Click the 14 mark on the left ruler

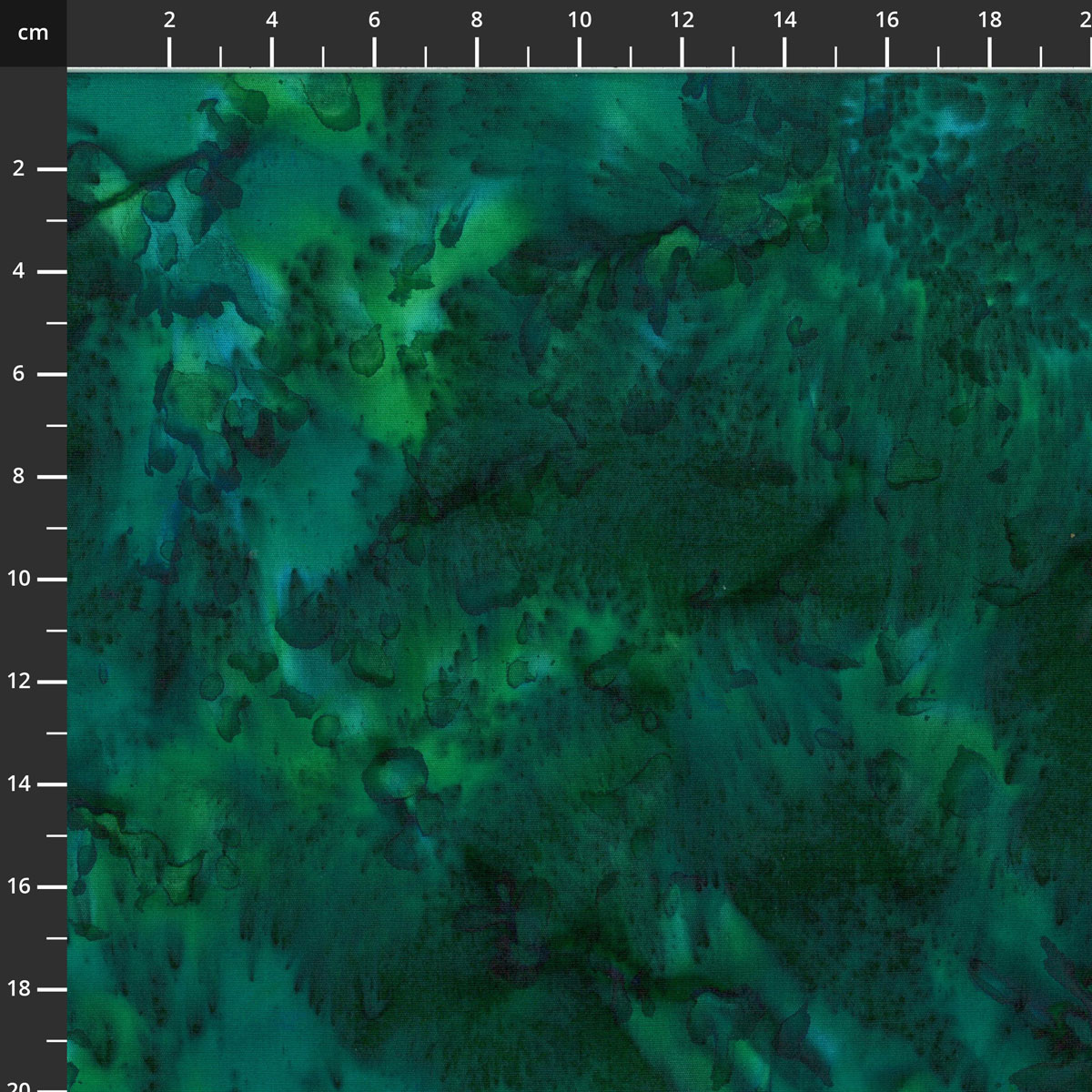19,784
